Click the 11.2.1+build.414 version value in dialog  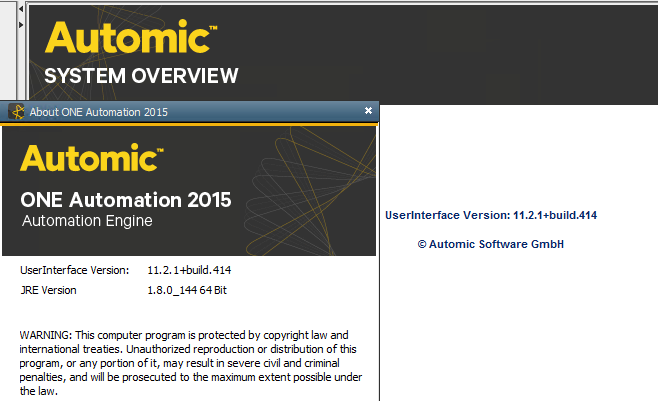coord(189,270)
